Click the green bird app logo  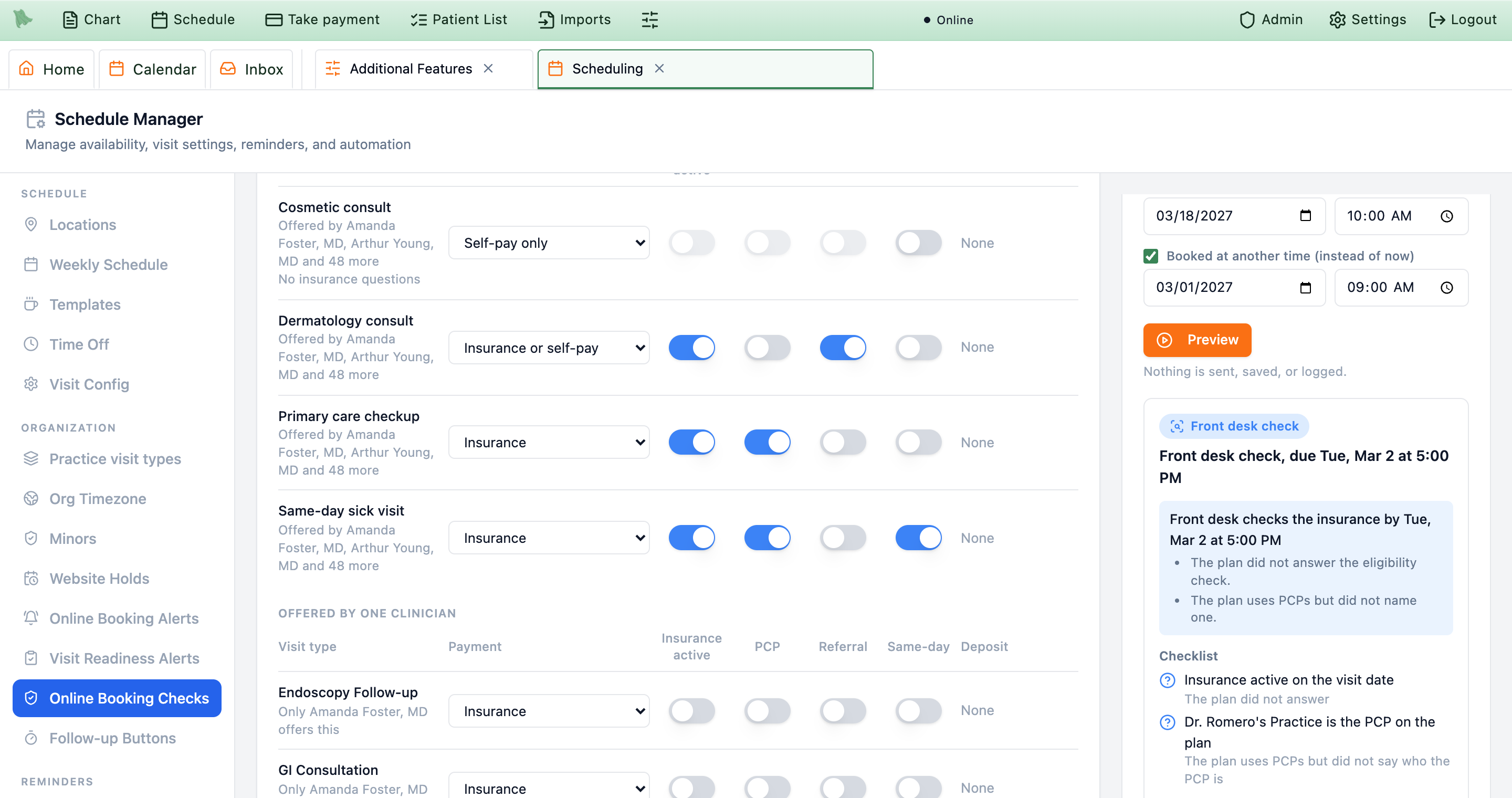pyautogui.click(x=22, y=19)
